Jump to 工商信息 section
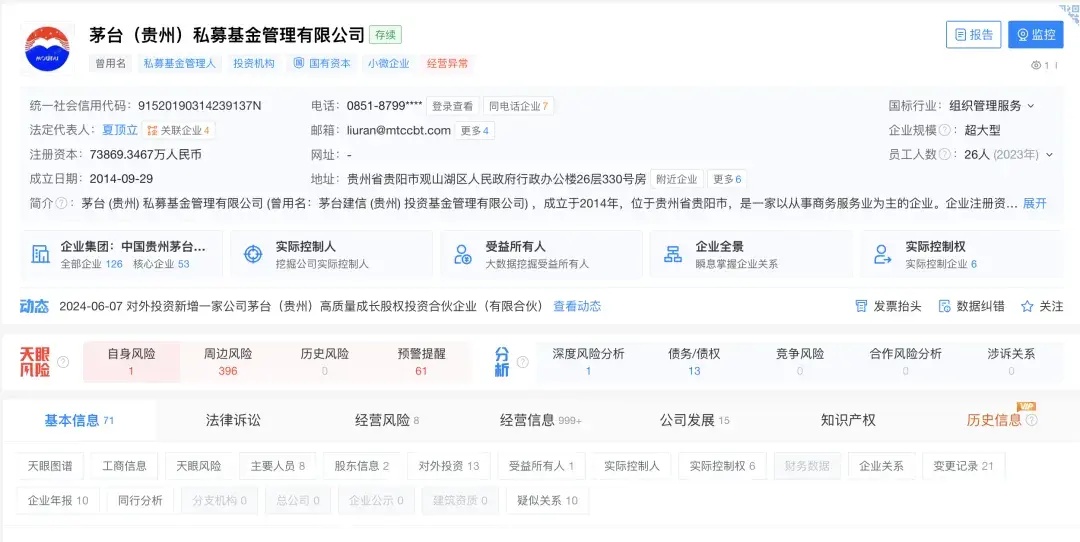This screenshot has width=1080, height=542. point(125,466)
